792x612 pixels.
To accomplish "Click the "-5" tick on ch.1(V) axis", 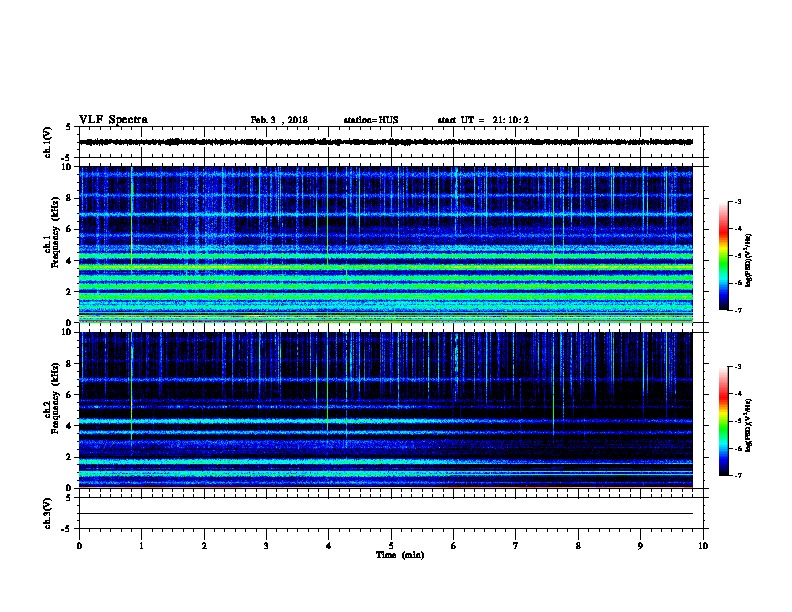I will coord(66,158).
